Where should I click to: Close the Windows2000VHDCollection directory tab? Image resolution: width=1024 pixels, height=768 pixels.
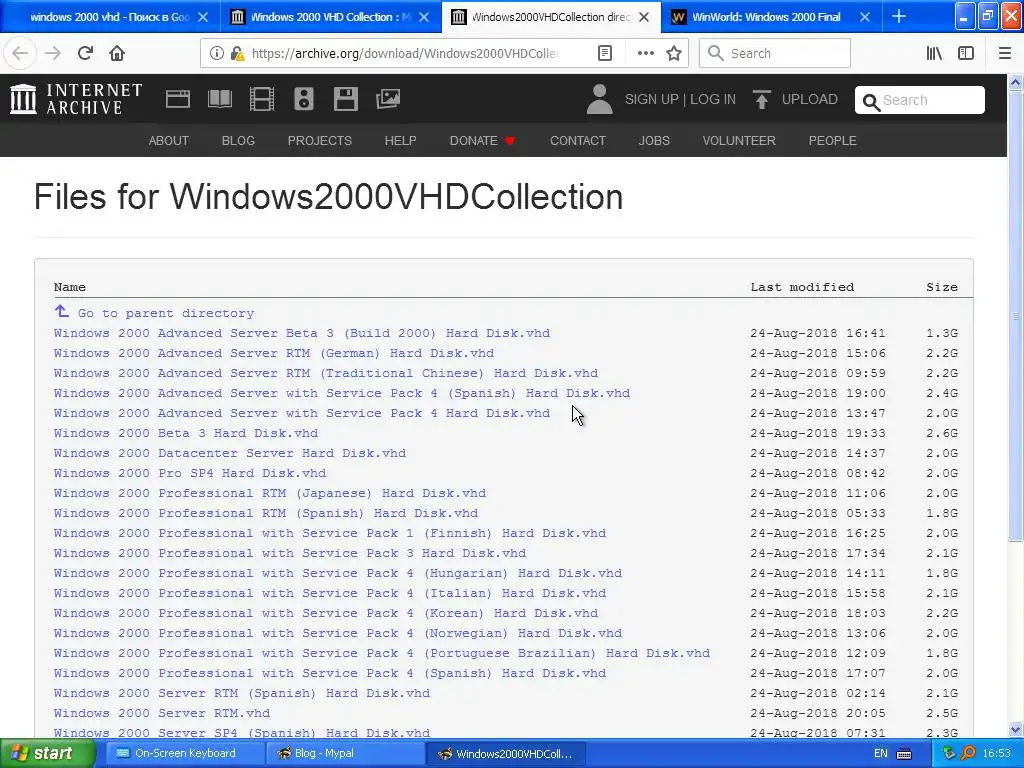[x=644, y=17]
